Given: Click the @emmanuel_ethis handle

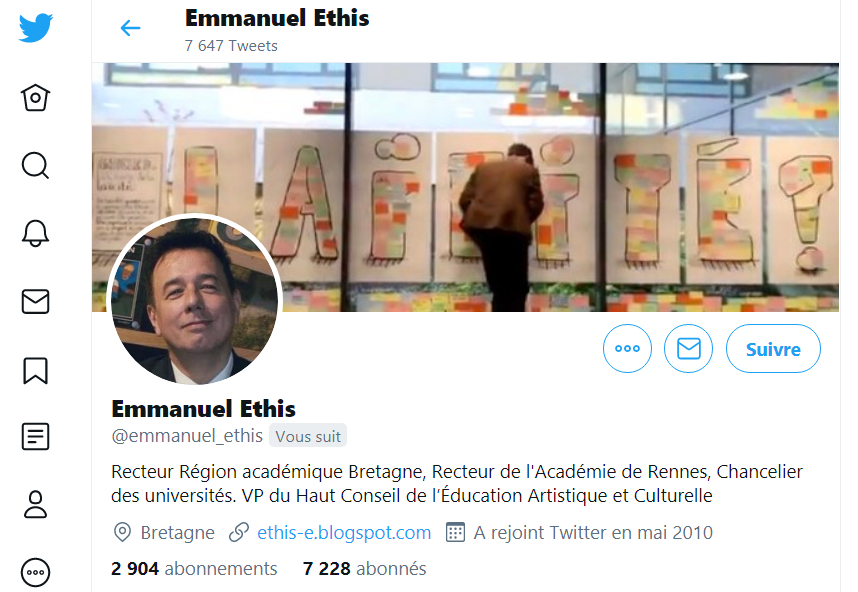Looking at the screenshot, I should (187, 436).
